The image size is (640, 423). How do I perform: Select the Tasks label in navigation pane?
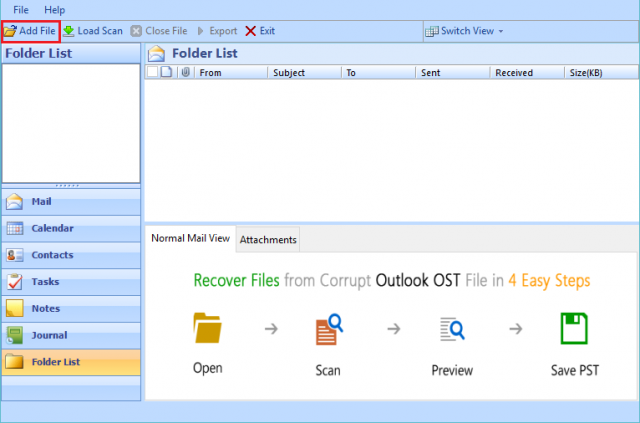pyautogui.click(x=45, y=282)
